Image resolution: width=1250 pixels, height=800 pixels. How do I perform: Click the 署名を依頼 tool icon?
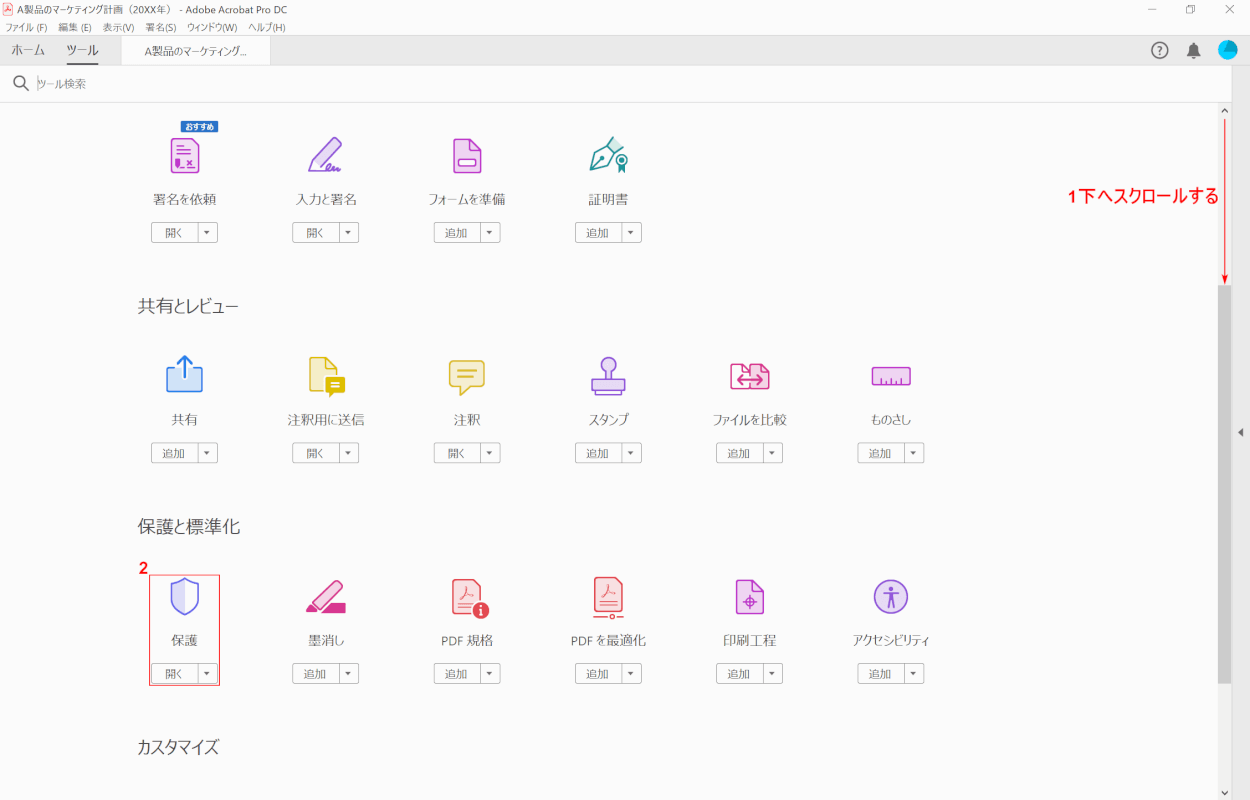(x=184, y=156)
